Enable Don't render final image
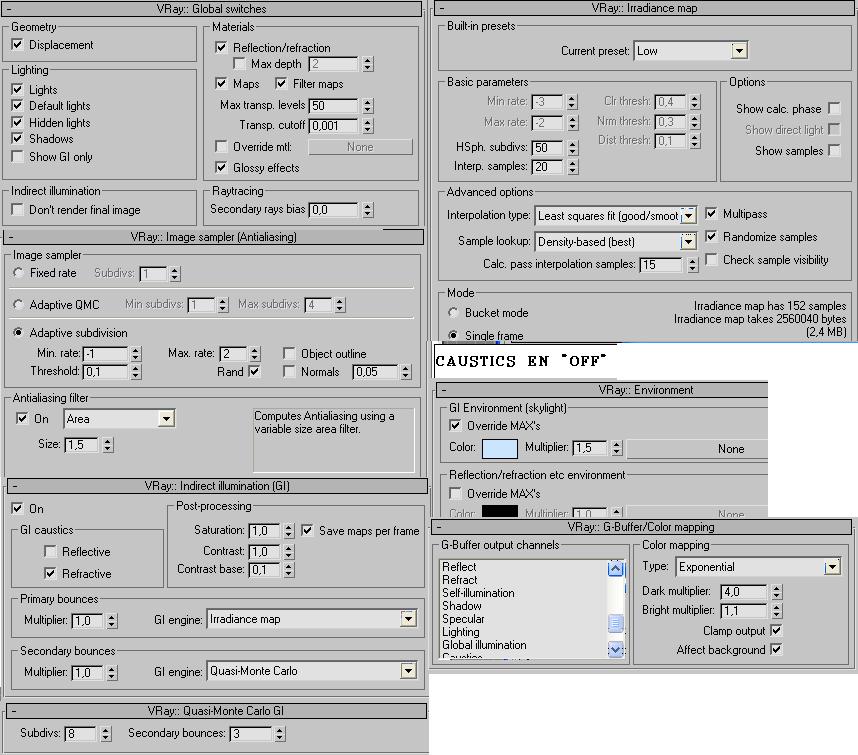 (x=18, y=210)
